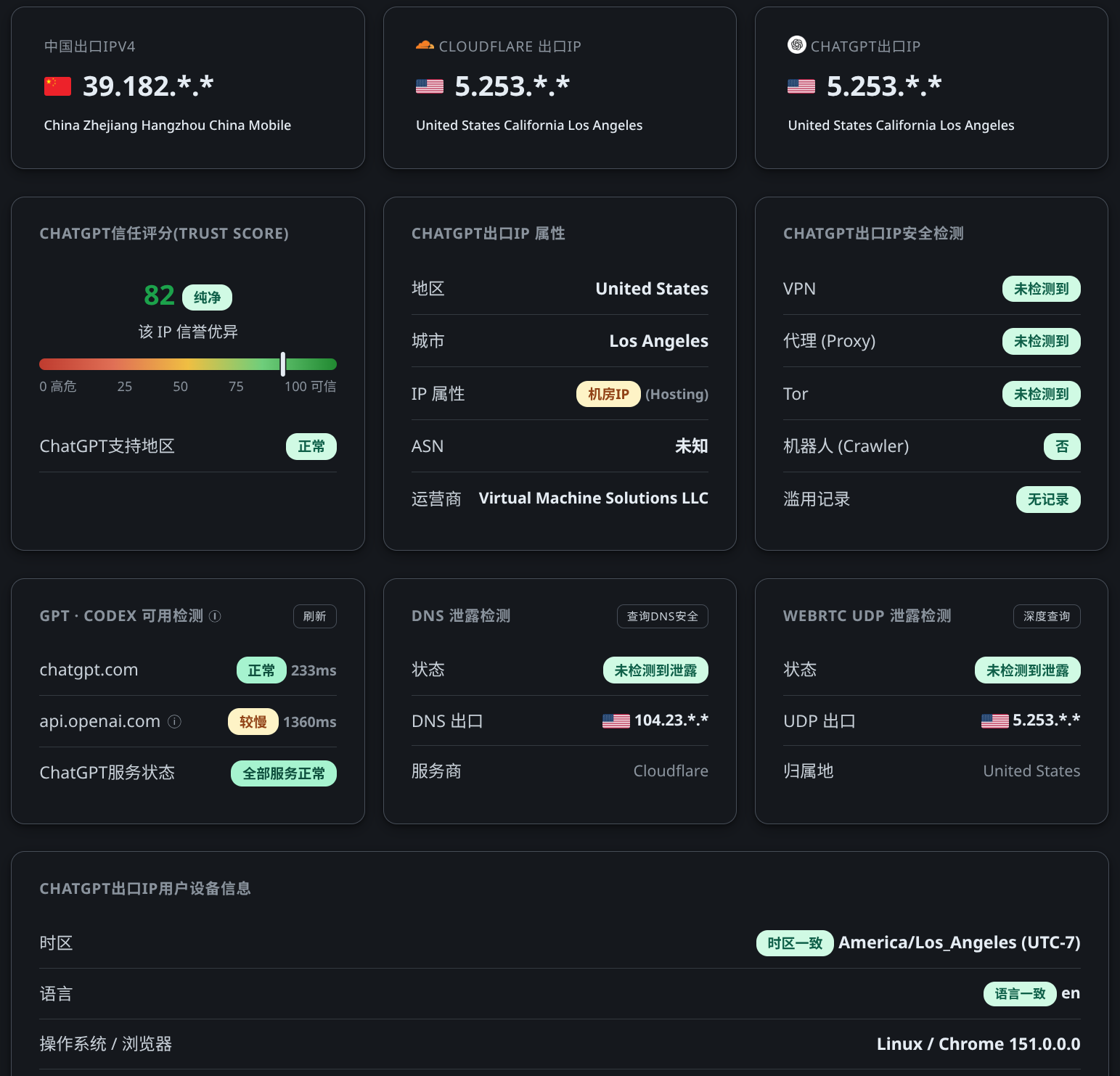Click the CHATGPT出口IP用户设备信息 heading

click(x=145, y=889)
